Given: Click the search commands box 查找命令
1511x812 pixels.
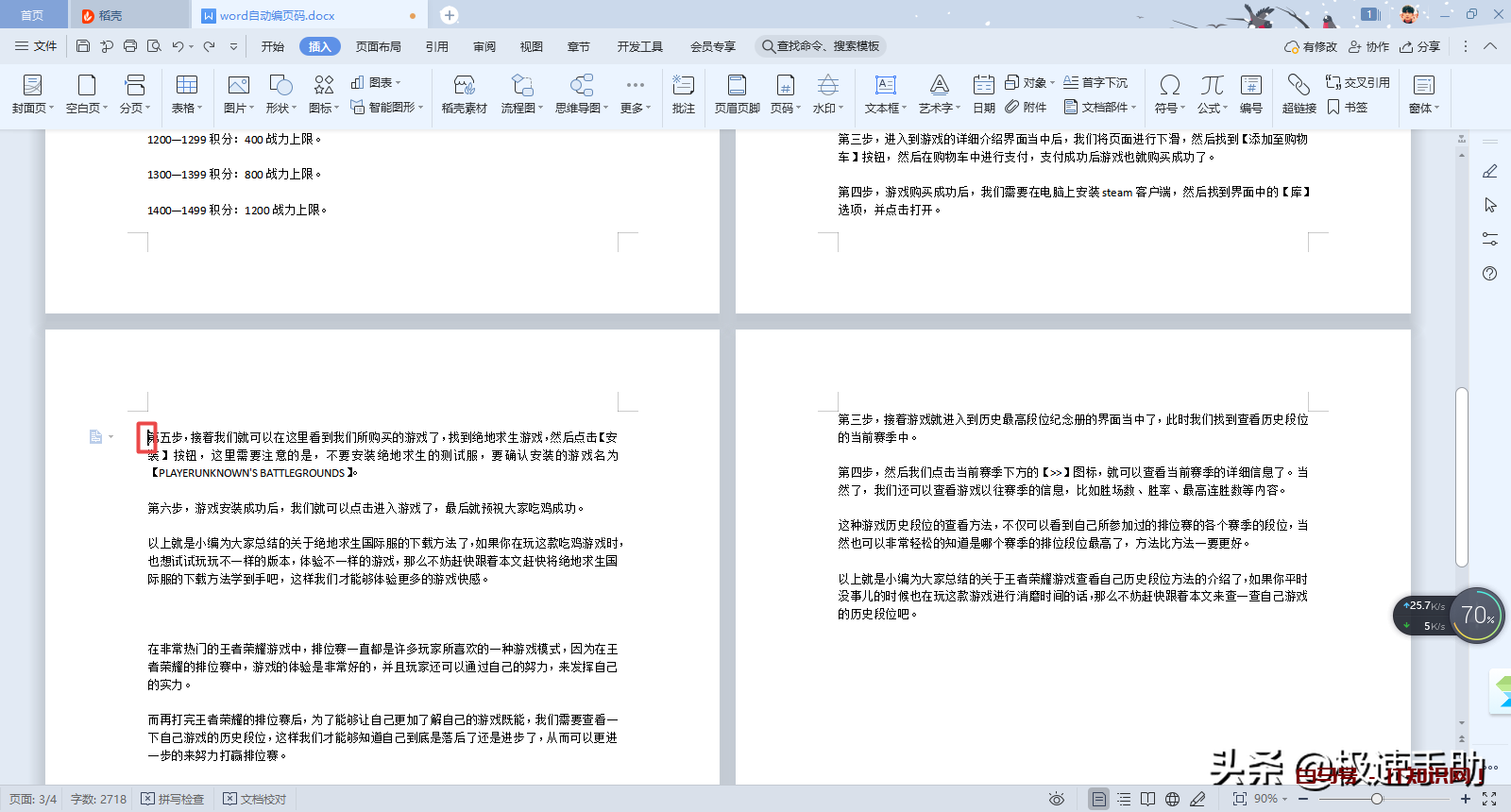Looking at the screenshot, I should 820,46.
